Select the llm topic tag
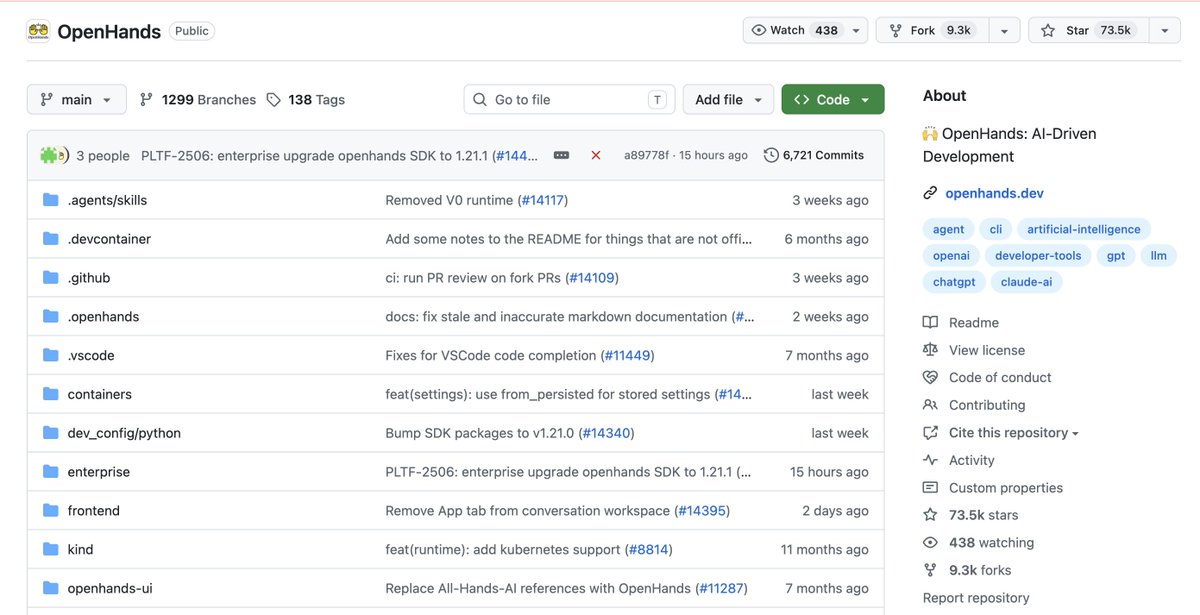The height and width of the screenshot is (615, 1200). coord(1159,256)
